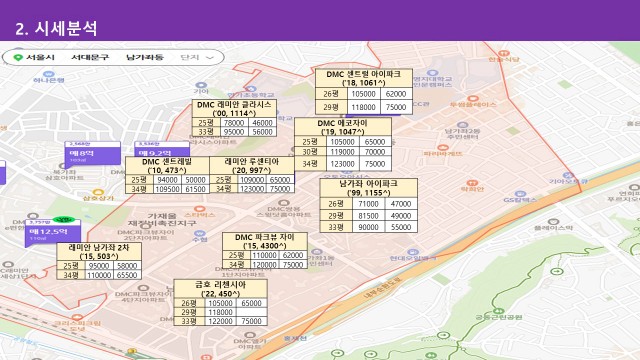
Task: Click the 삼호상가 yellow marker
Action: [x=98, y=192]
